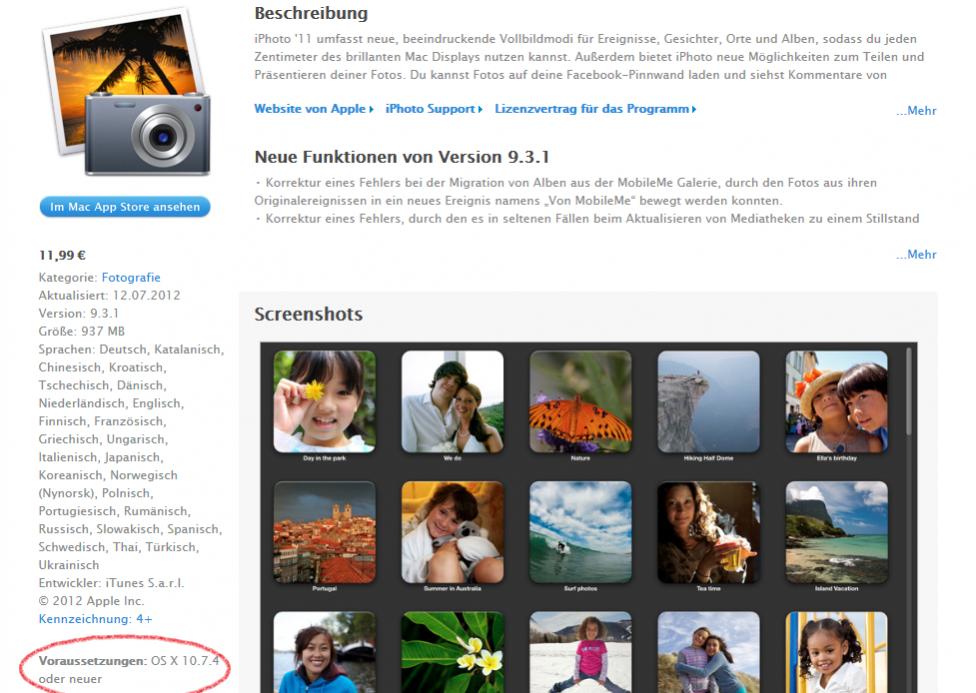Open iPhoto Support link
The image size is (976, 693).
tap(434, 108)
